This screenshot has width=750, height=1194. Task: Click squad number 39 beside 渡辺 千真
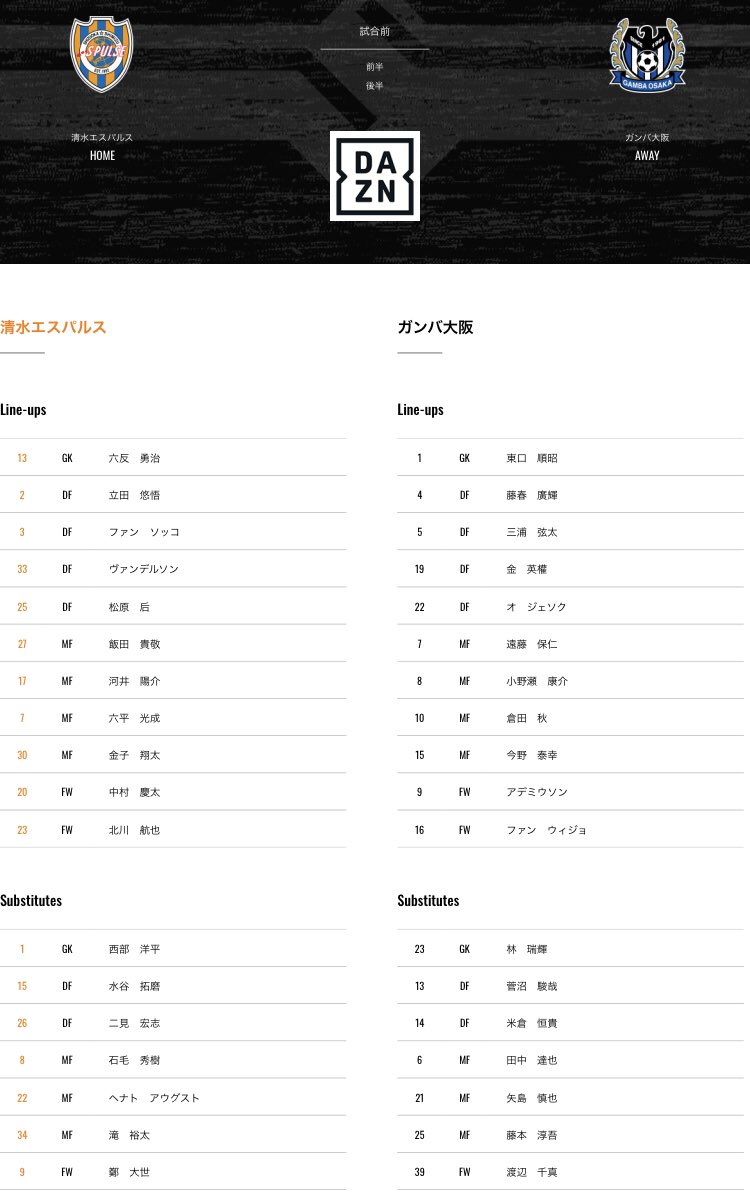[420, 1173]
